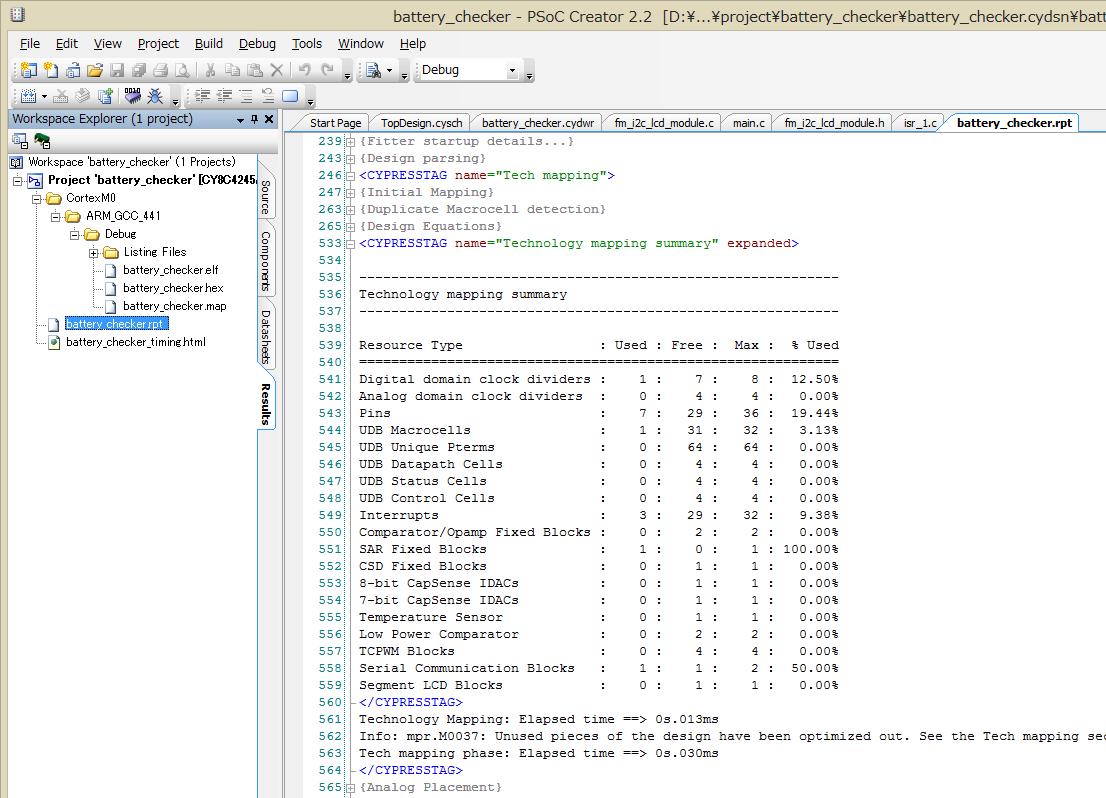Close the Workspace Explorer panel
This screenshot has height=798, width=1106.
coord(269,119)
